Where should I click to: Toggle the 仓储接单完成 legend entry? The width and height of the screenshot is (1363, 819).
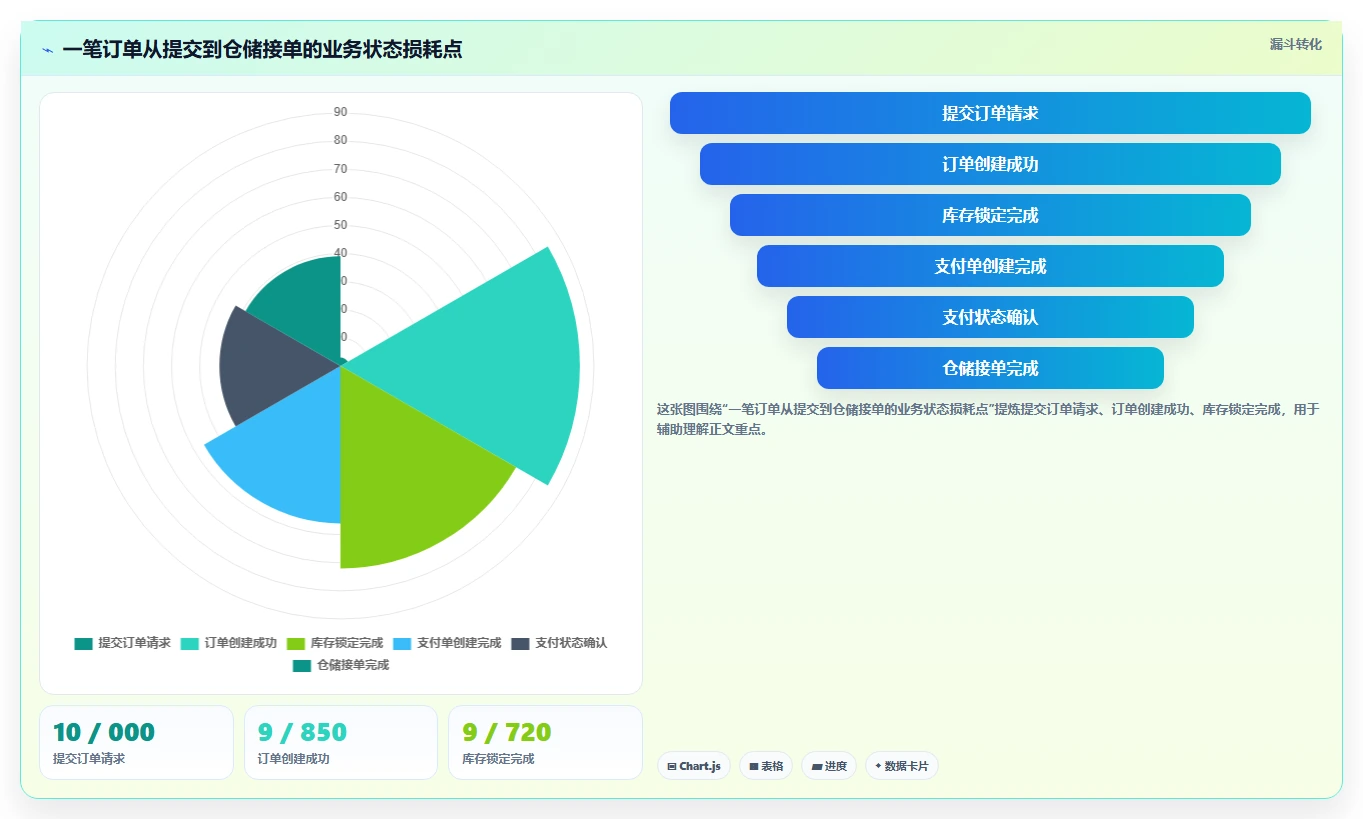[x=341, y=665]
